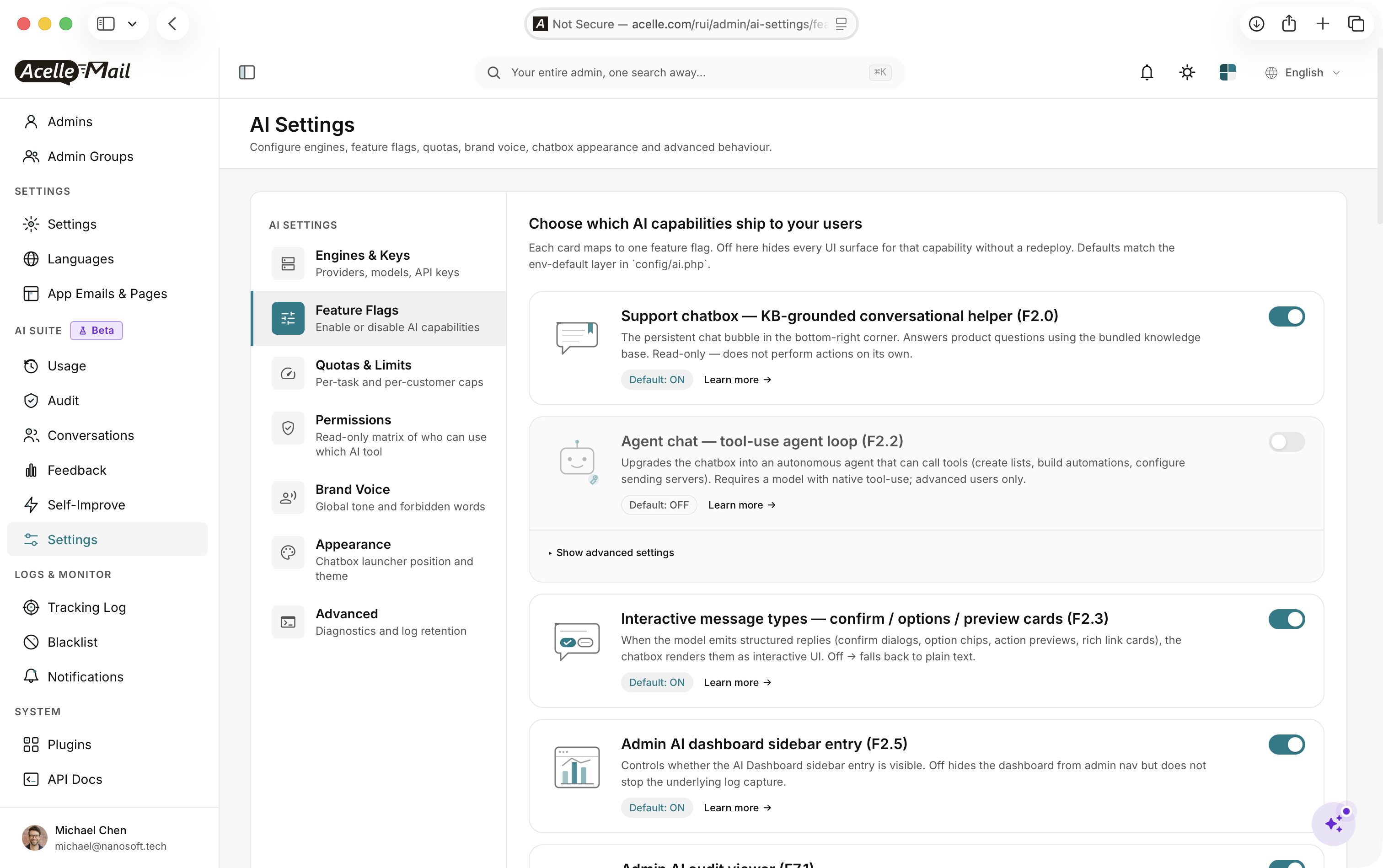Click the Reader view icon in address bar
Viewport: 1383px width, 868px height.
(841, 23)
